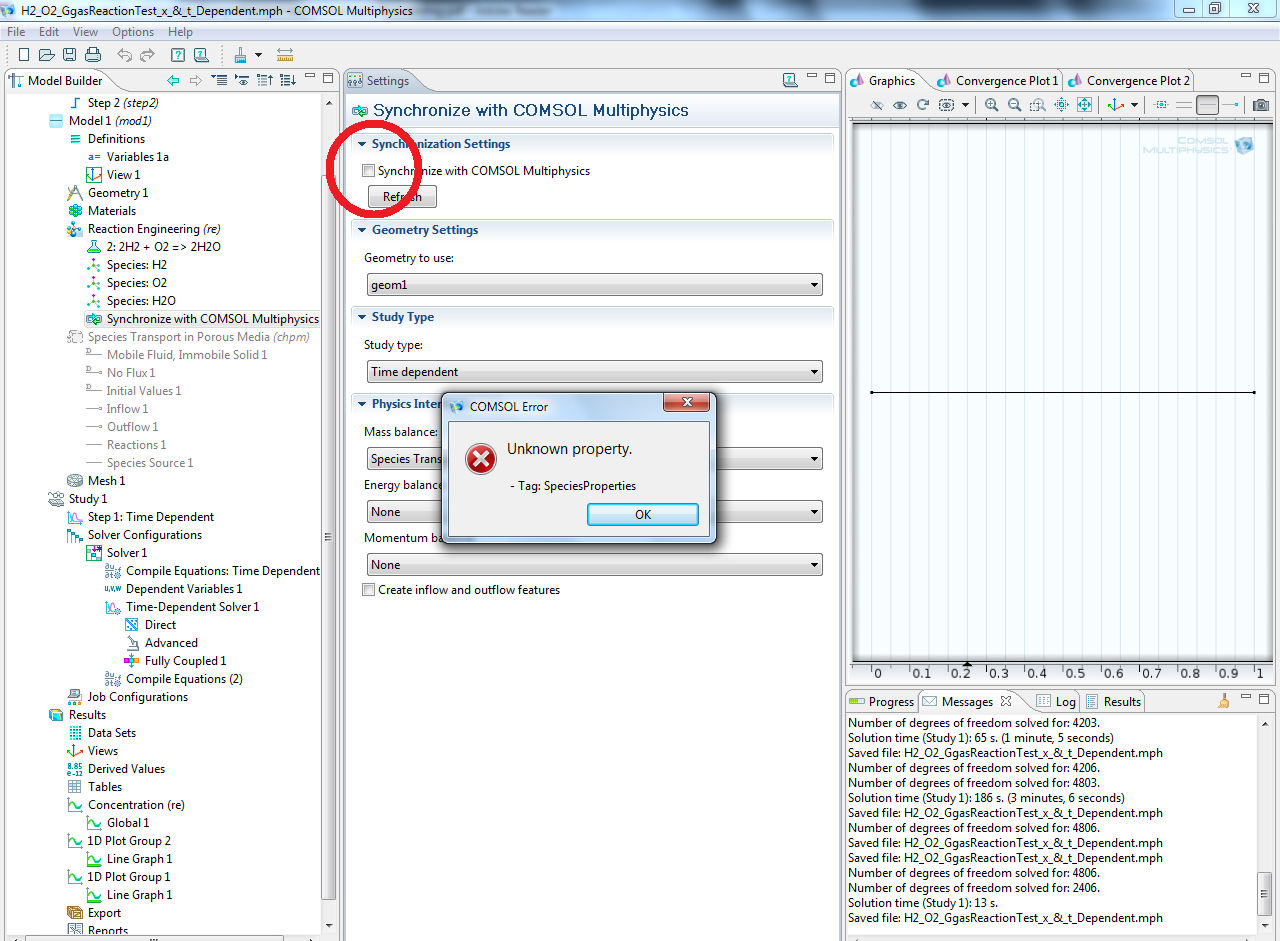The width and height of the screenshot is (1280, 941).
Task: Click Zoom Out in Graphics toolbar
Action: pyautogui.click(x=1014, y=105)
